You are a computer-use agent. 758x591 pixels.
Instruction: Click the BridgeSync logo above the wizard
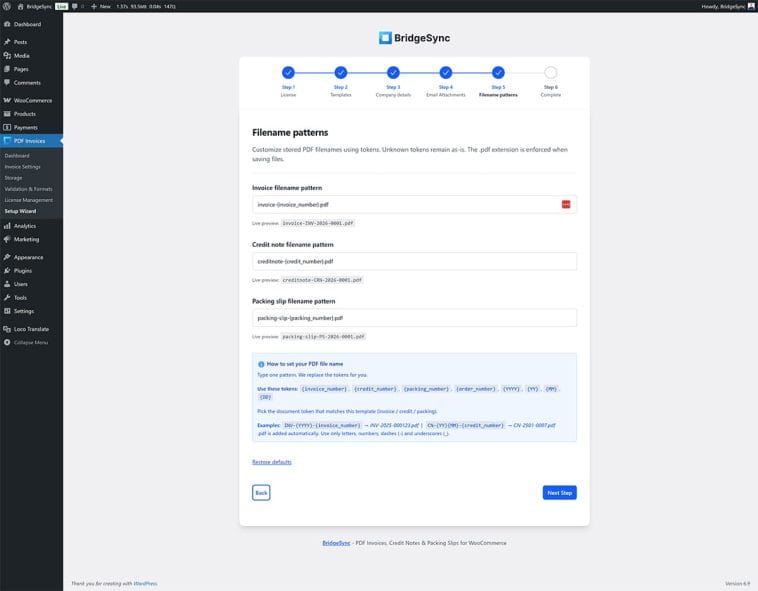click(x=414, y=38)
